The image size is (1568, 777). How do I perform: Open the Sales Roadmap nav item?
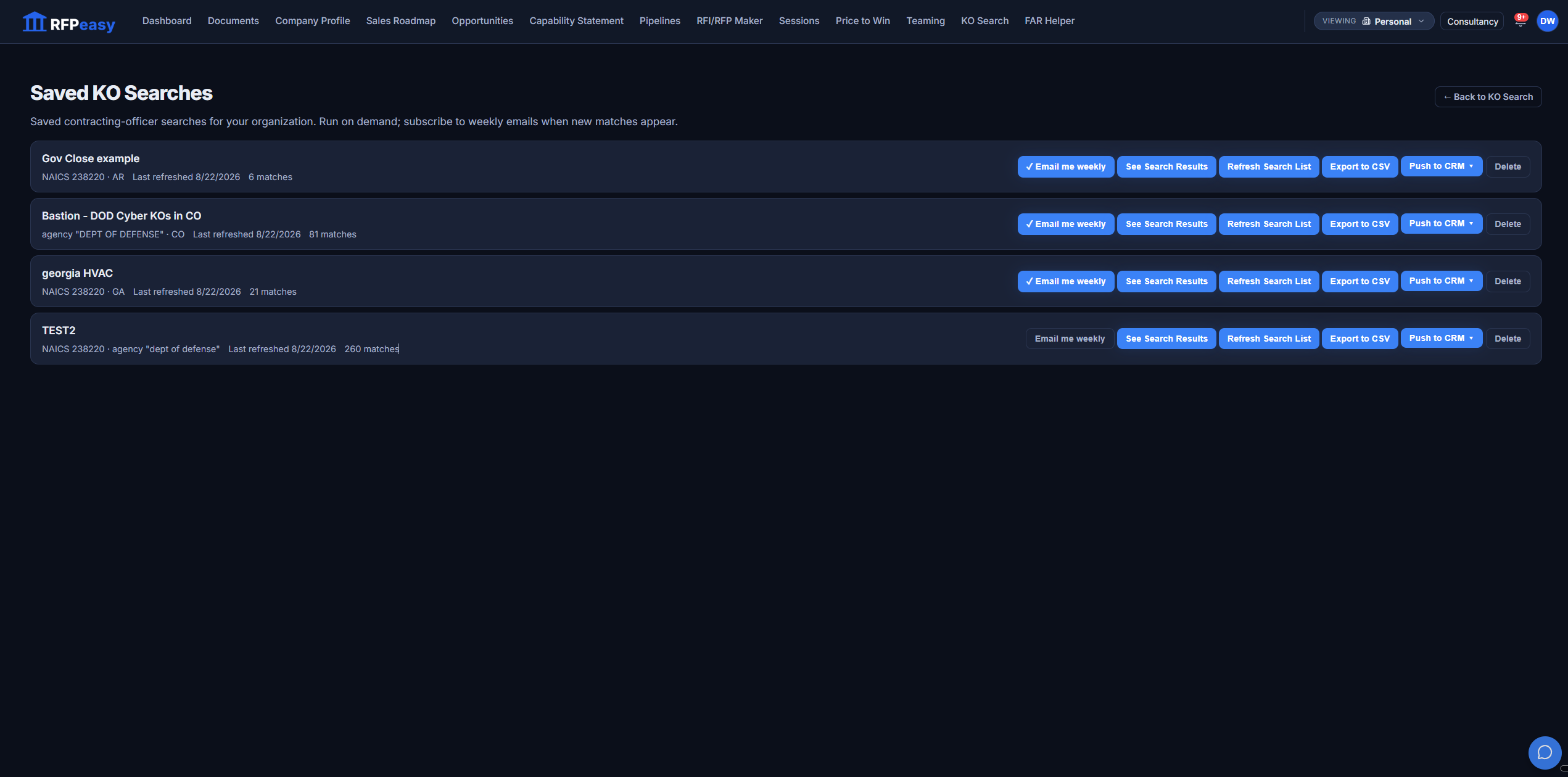point(400,21)
